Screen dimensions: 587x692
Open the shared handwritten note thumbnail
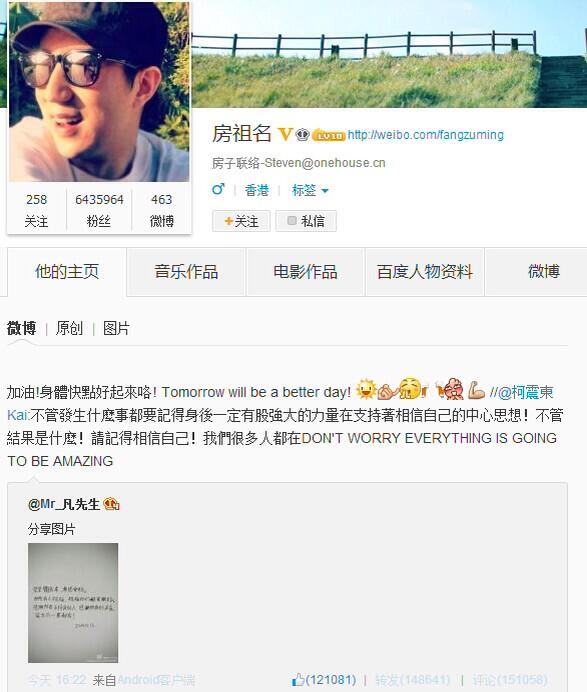coord(73,603)
